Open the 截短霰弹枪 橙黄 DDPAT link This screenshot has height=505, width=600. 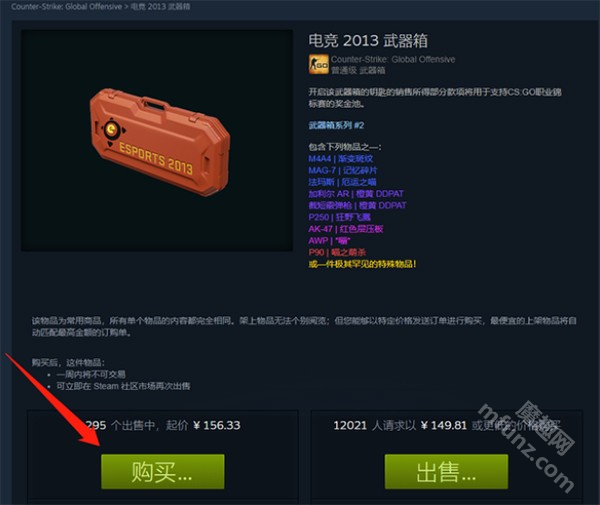click(357, 205)
